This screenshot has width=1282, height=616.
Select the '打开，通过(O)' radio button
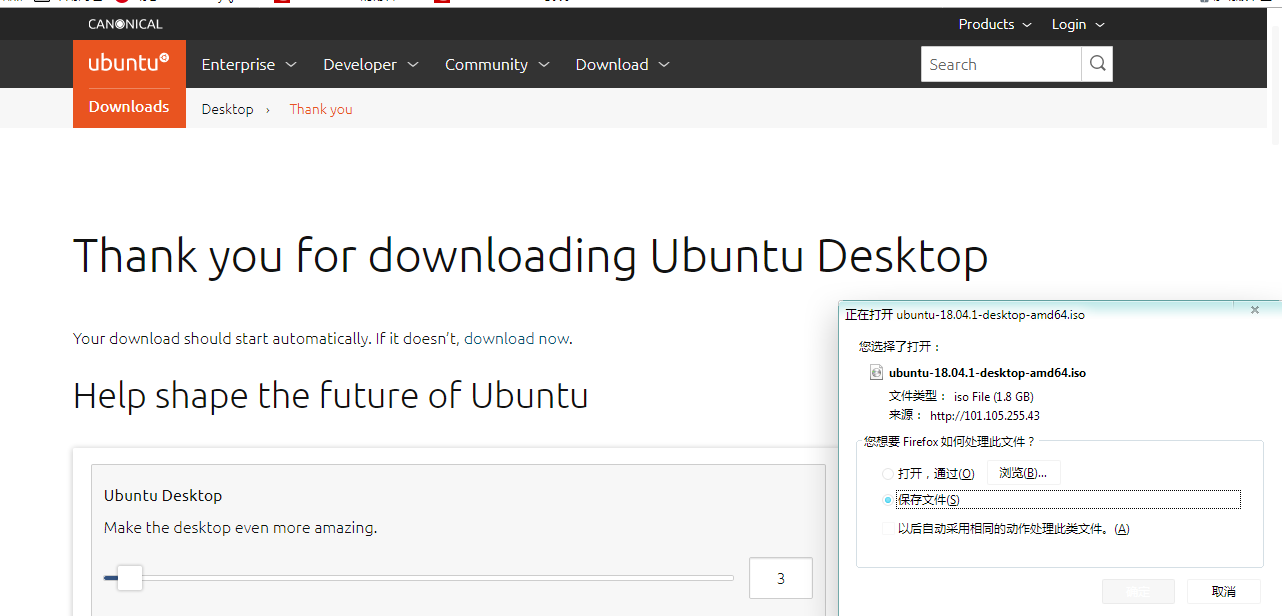point(888,474)
